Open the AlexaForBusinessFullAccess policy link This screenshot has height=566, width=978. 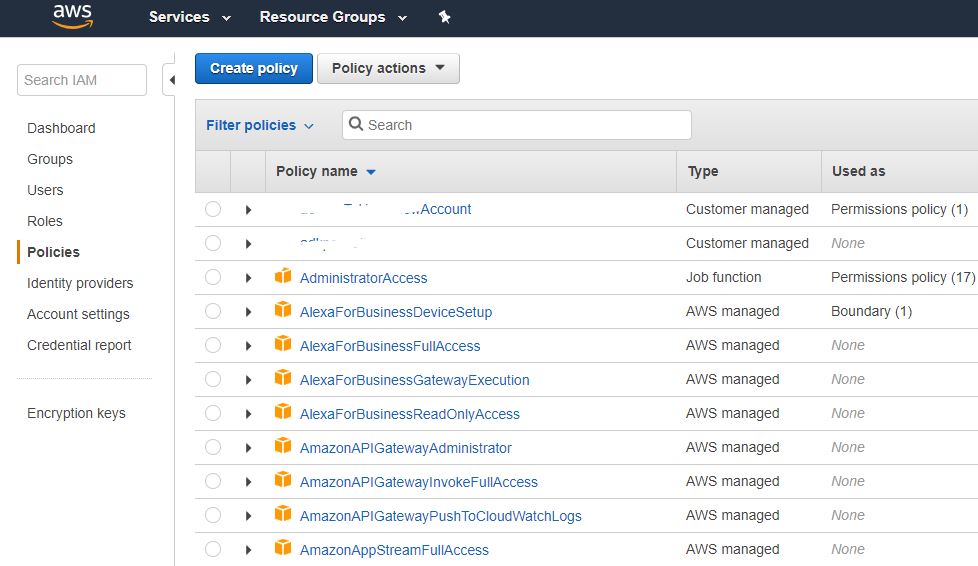[x=390, y=346]
